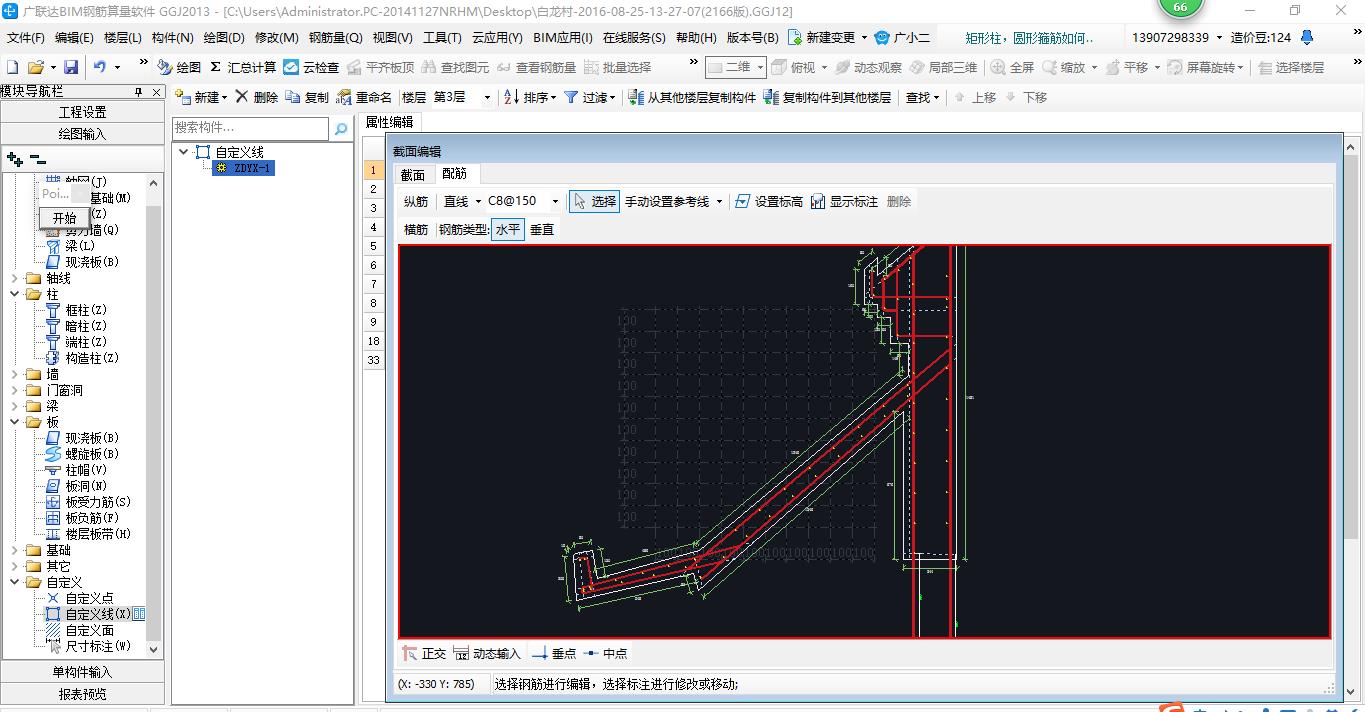This screenshot has height=712, width=1365.
Task: Click the notification bell icon
Action: [x=1306, y=38]
